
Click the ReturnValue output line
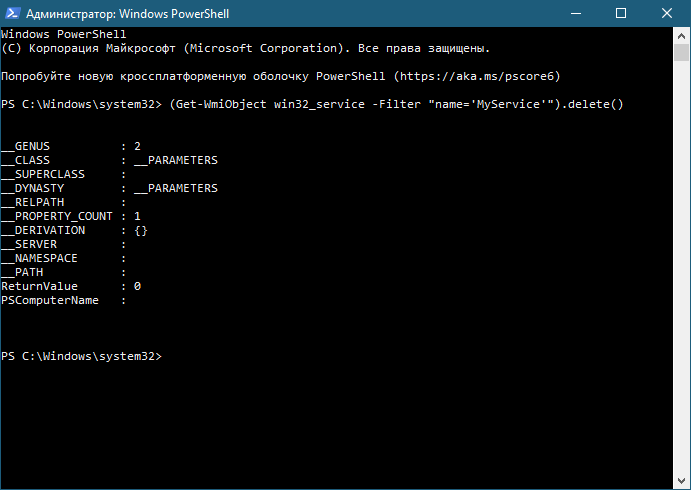pyautogui.click(x=71, y=286)
